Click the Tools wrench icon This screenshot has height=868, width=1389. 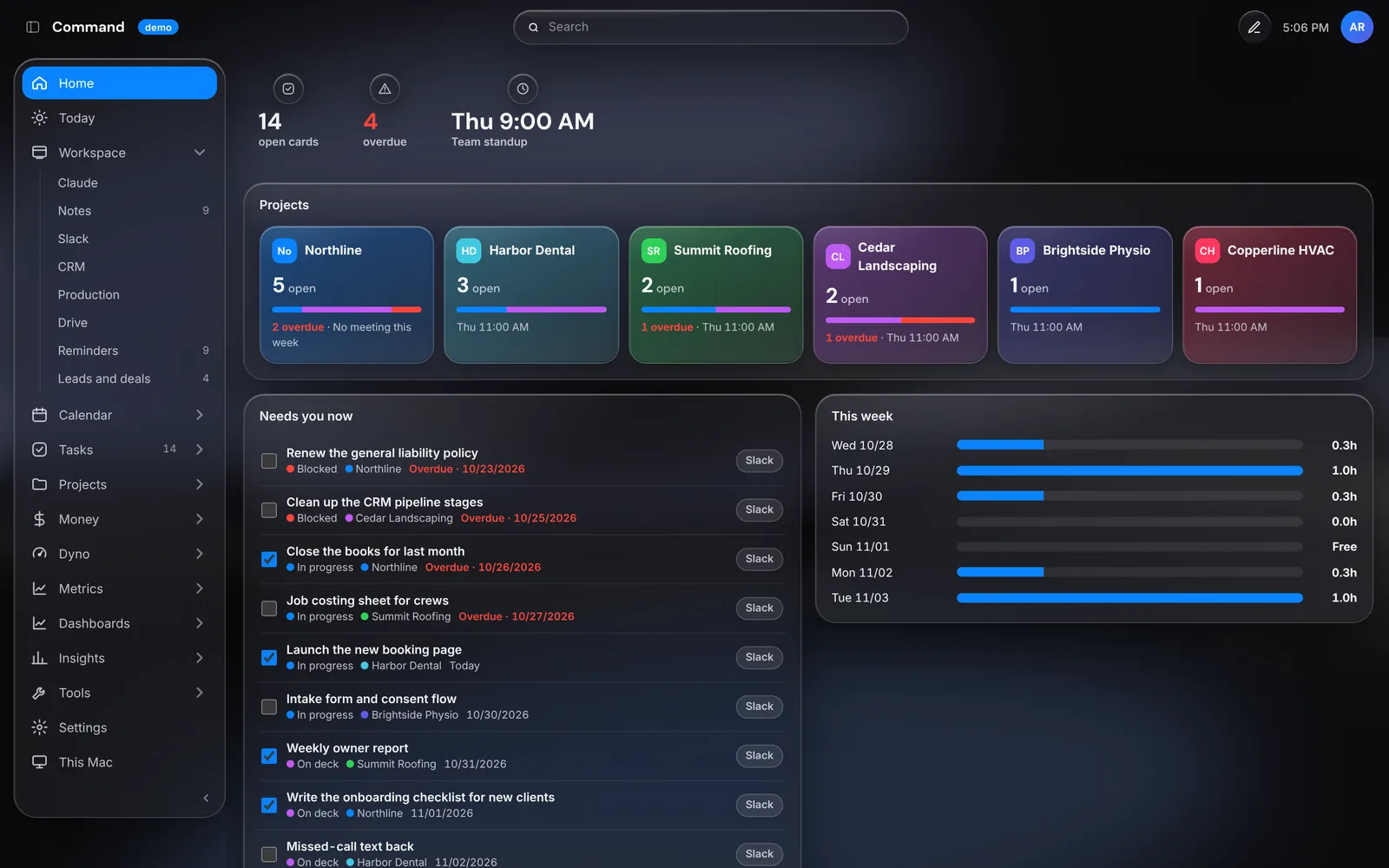[39, 693]
